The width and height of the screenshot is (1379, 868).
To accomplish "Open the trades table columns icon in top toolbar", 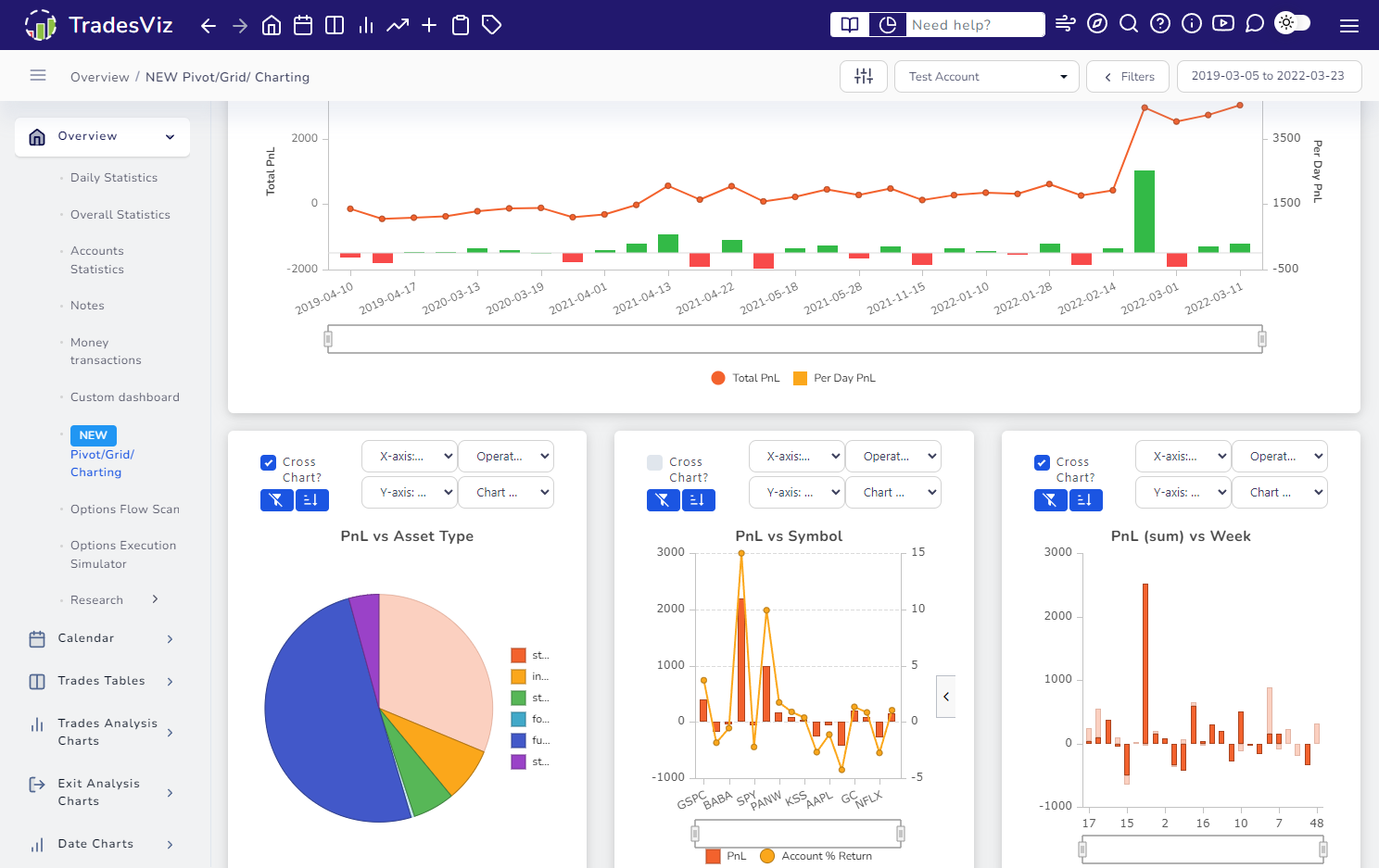I will coord(335,25).
